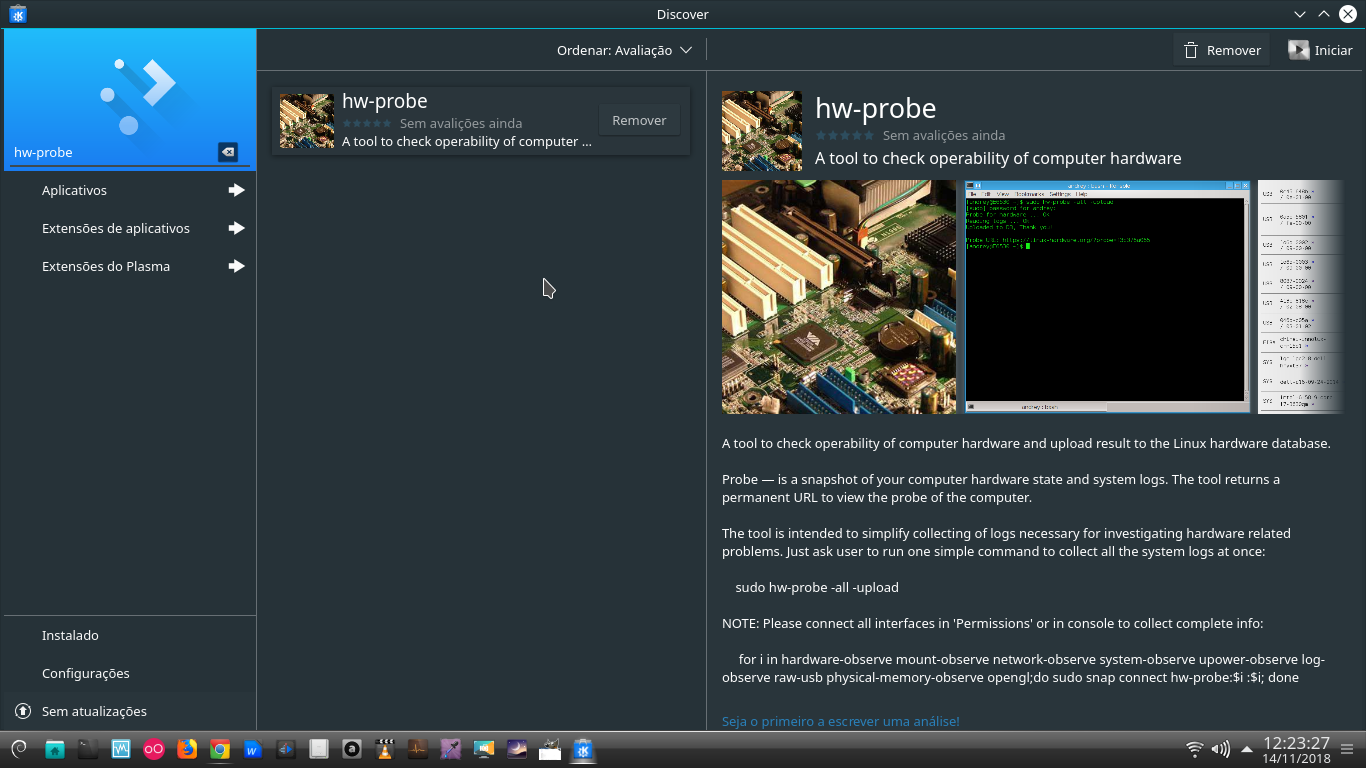Open the Firefox icon in the taskbar
Image resolution: width=1366 pixels, height=768 pixels.
tap(187, 748)
